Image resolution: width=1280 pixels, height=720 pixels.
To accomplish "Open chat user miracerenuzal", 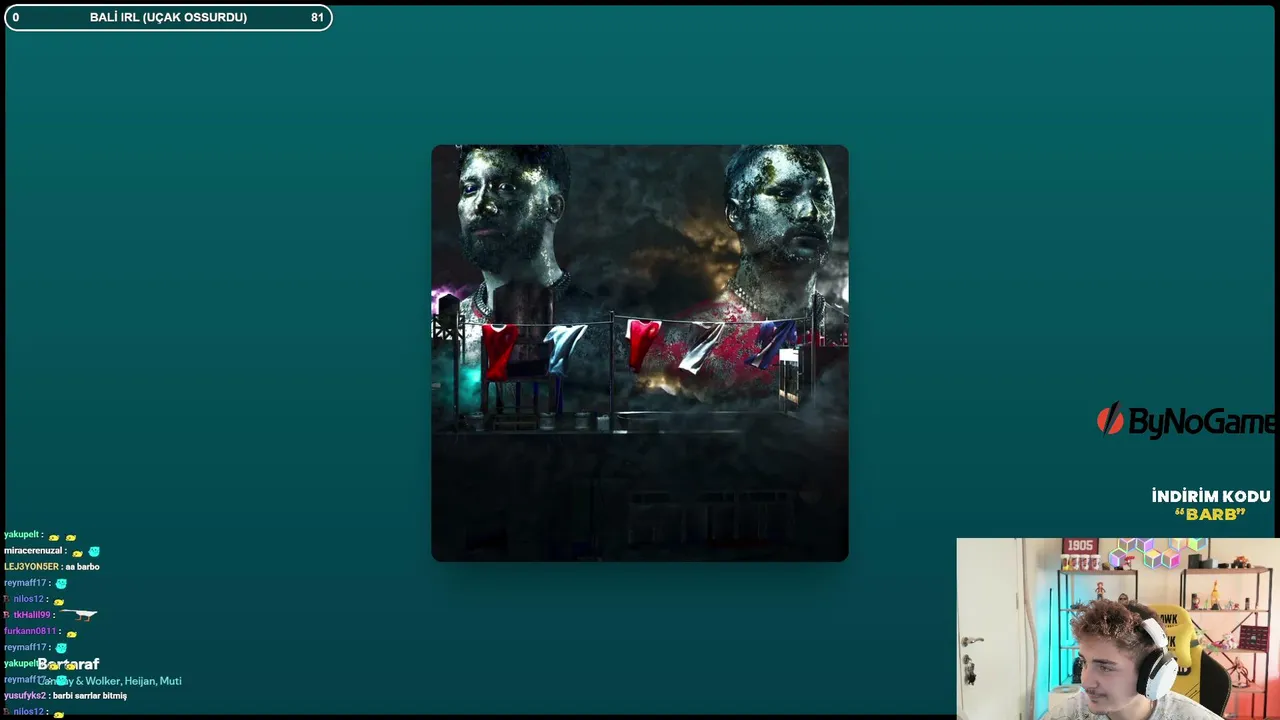I will (35, 551).
